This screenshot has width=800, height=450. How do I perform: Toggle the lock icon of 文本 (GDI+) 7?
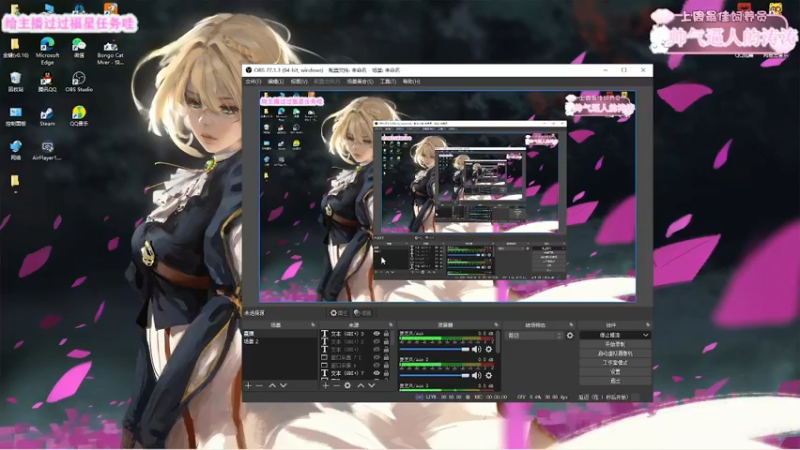[386, 373]
